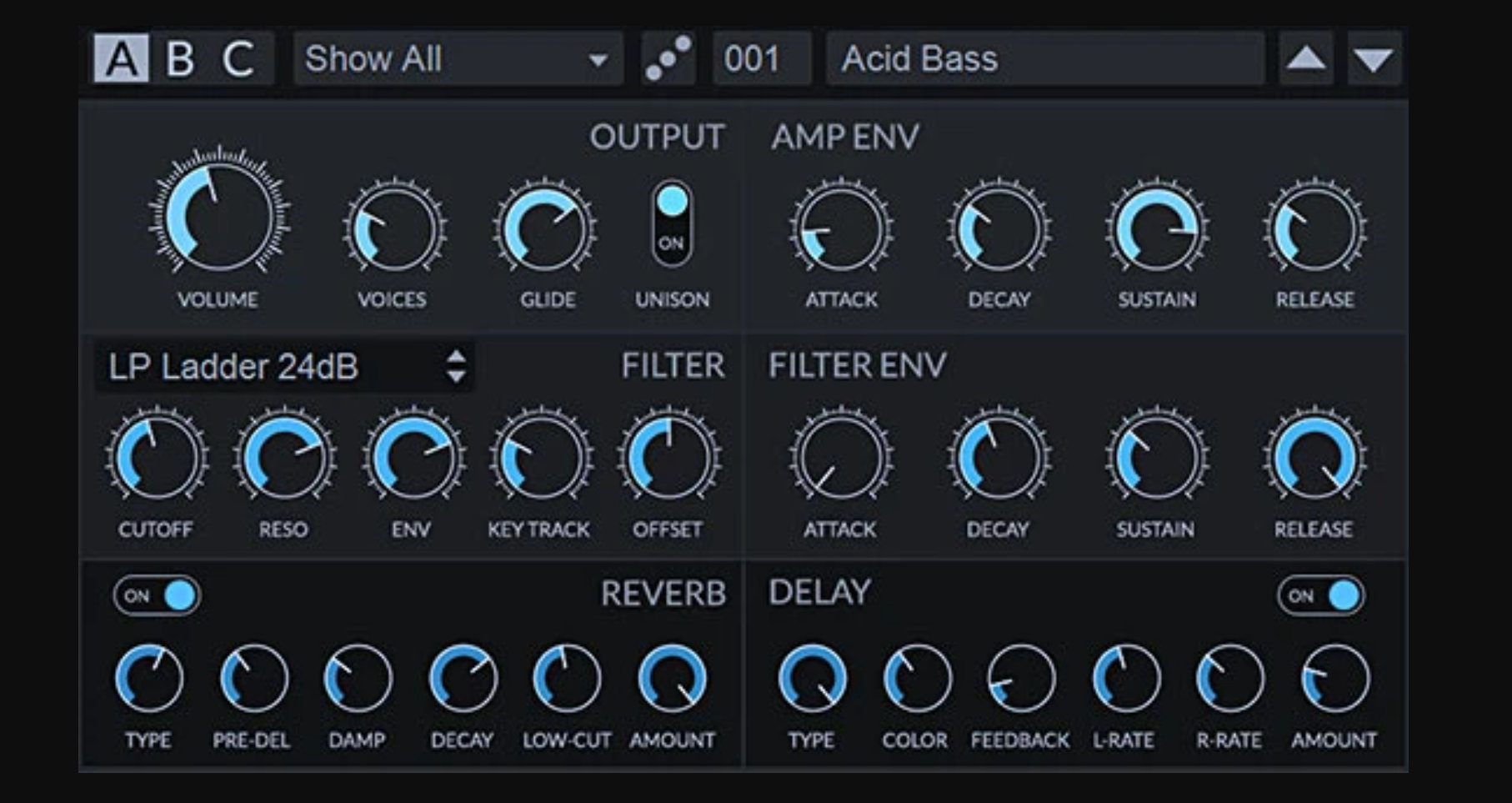Click the Glide knob
The width and height of the screenshot is (1512, 803).
point(544,228)
